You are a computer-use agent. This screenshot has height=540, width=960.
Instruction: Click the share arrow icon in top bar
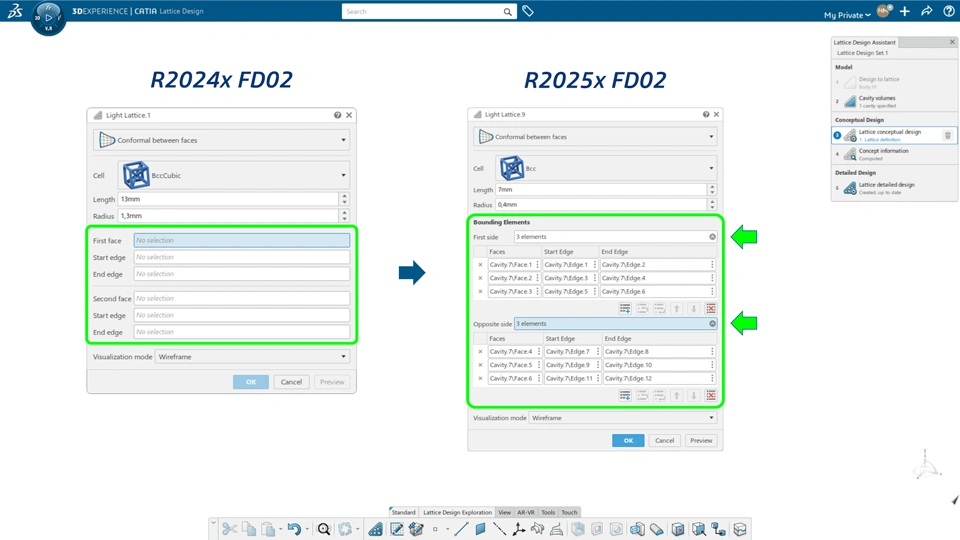(927, 11)
